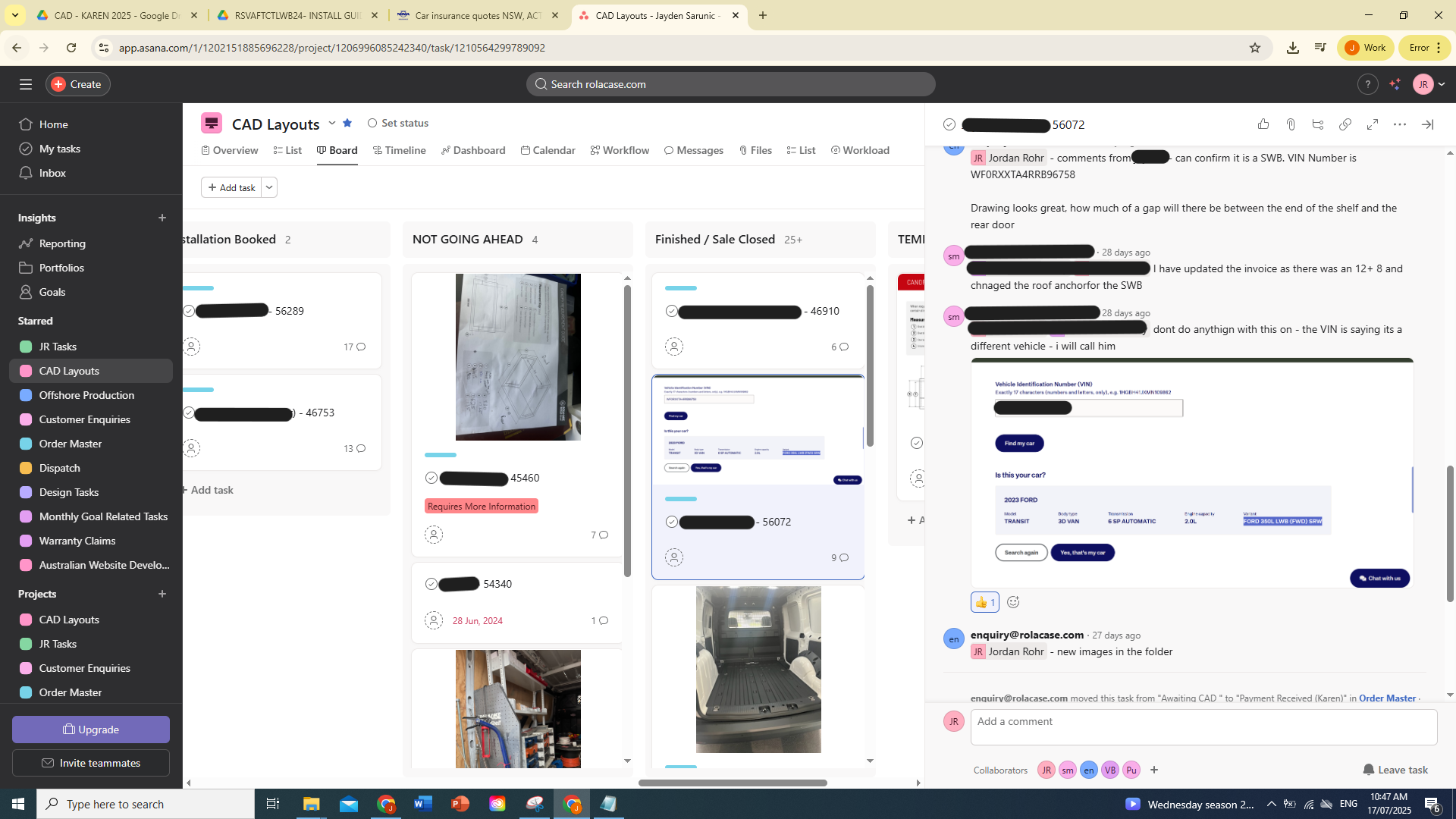
Task: Like this task with thumbs up icon
Action: pos(1263,124)
